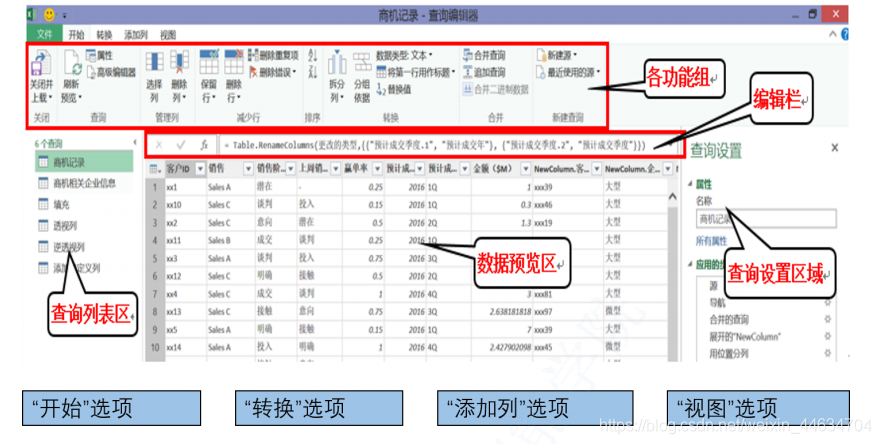
Task: Select the 商机记录 query
Action: coord(84,162)
